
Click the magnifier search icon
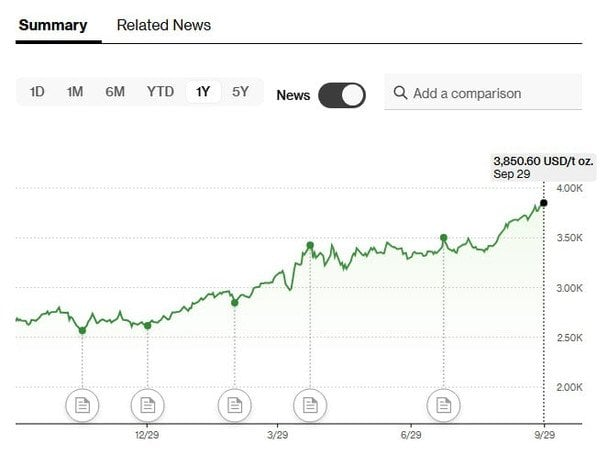click(x=400, y=93)
